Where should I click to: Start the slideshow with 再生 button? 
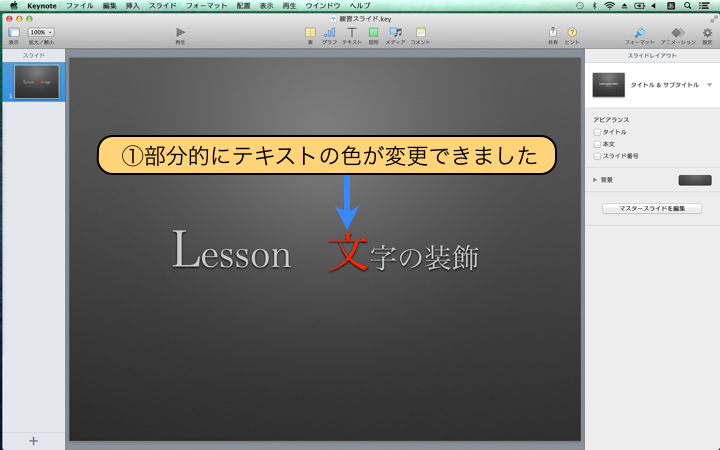tap(180, 32)
